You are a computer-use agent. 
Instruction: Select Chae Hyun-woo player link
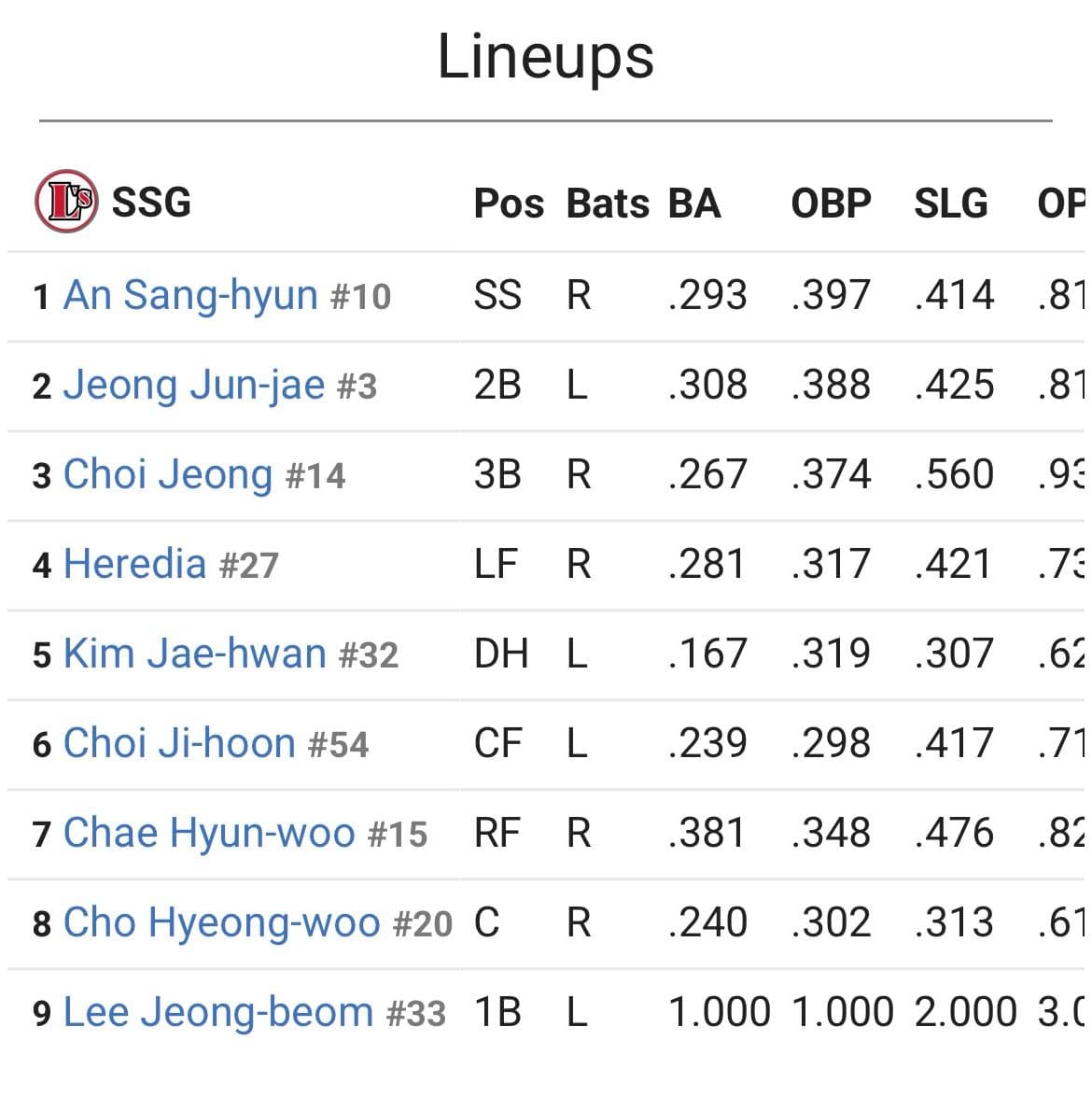209,833
